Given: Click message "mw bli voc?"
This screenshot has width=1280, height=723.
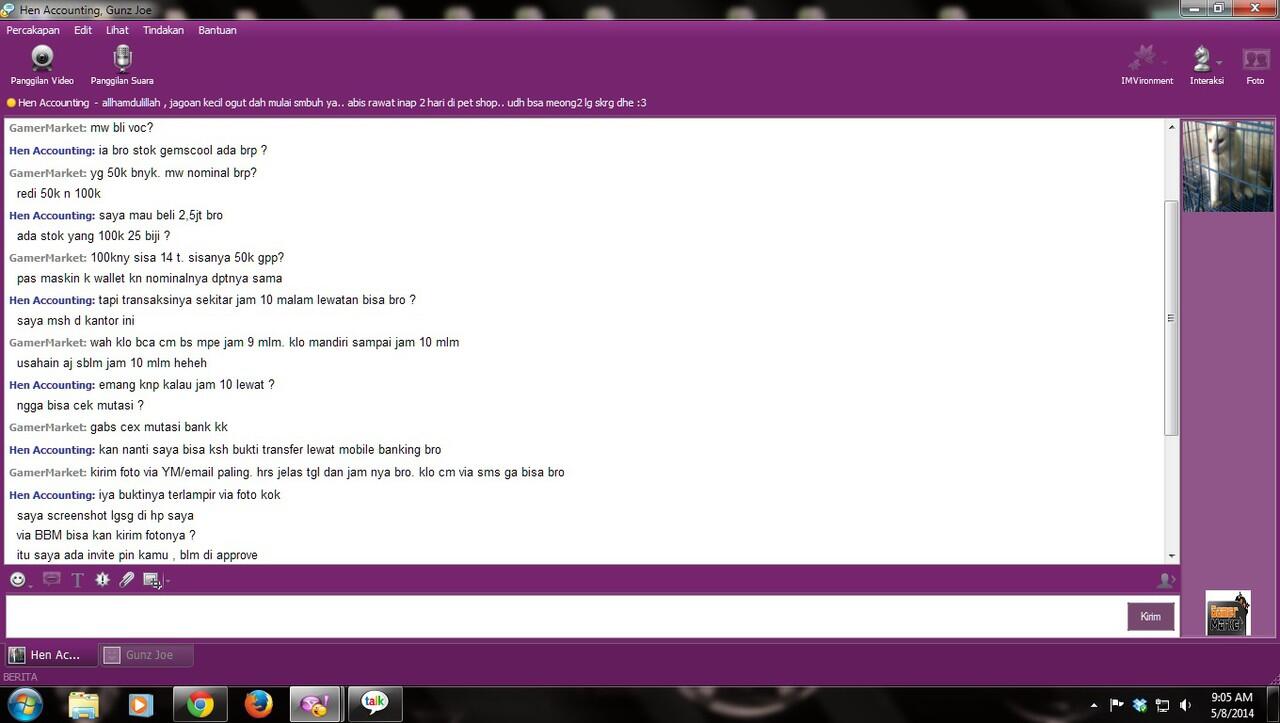Looking at the screenshot, I should pos(121,128).
